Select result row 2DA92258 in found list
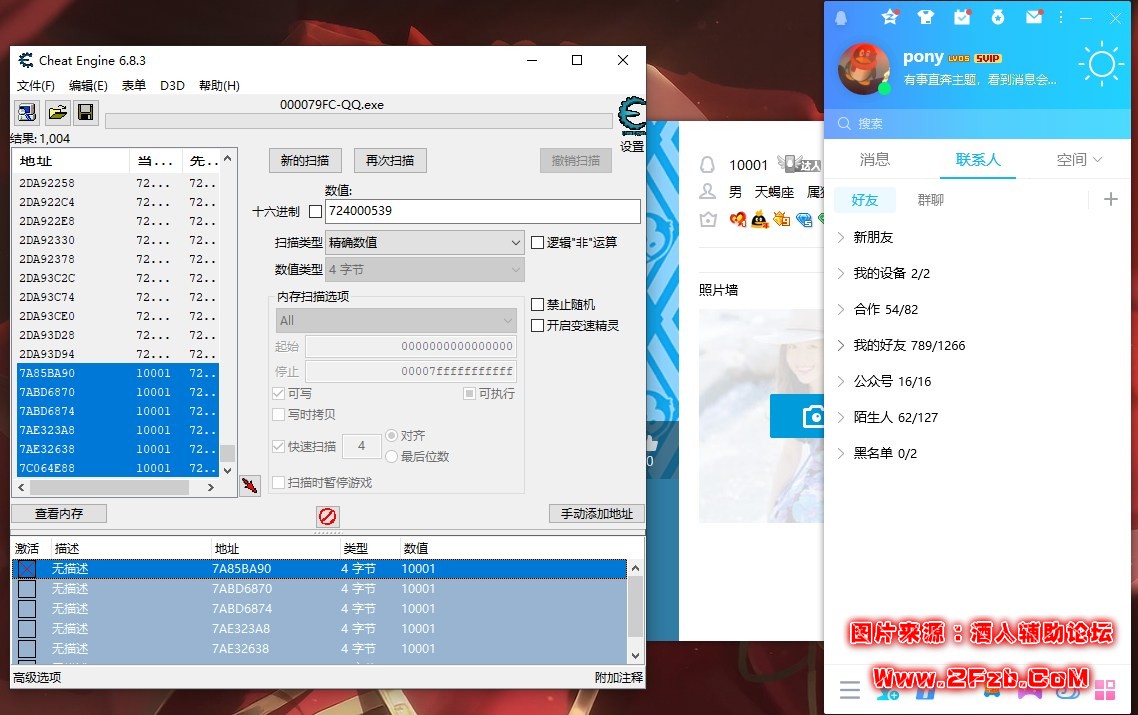 [x=117, y=183]
